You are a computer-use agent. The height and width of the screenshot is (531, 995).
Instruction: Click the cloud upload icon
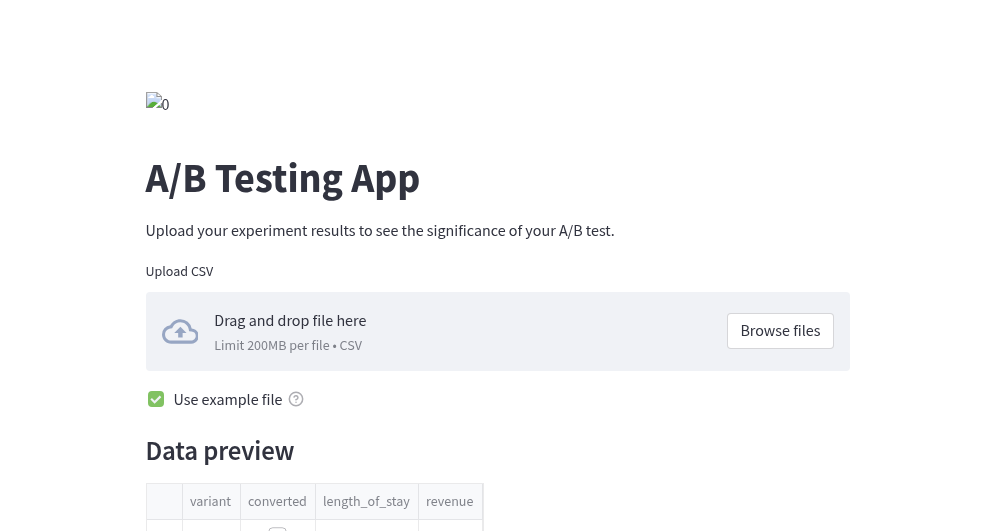point(180,332)
